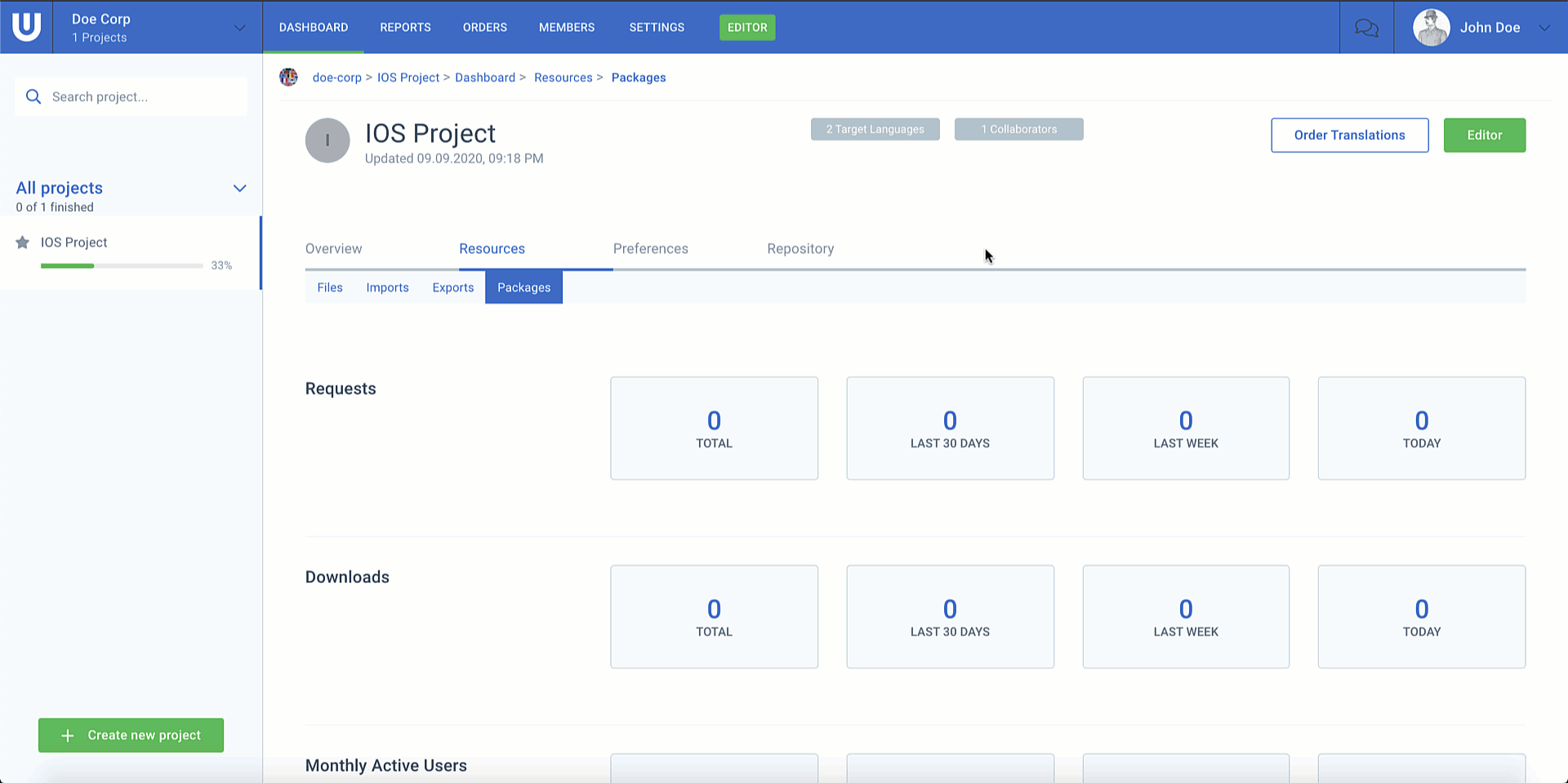The width and height of the screenshot is (1568, 783).
Task: Click the 1 Collaborators badge
Action: [1019, 129]
